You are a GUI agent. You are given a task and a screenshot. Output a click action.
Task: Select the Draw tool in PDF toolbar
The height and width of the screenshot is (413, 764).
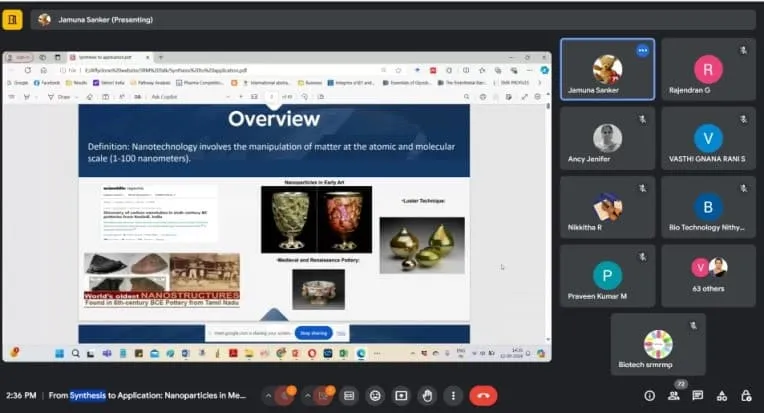59,97
